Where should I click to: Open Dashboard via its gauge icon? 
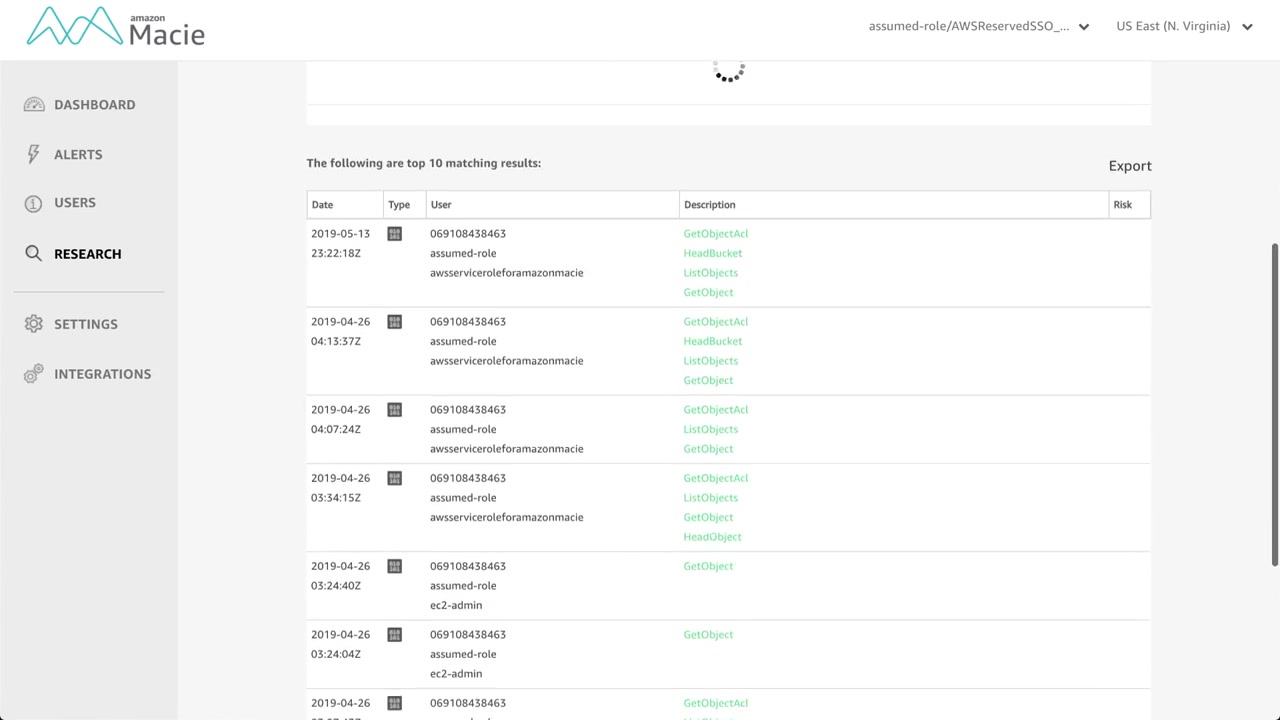tap(34, 105)
